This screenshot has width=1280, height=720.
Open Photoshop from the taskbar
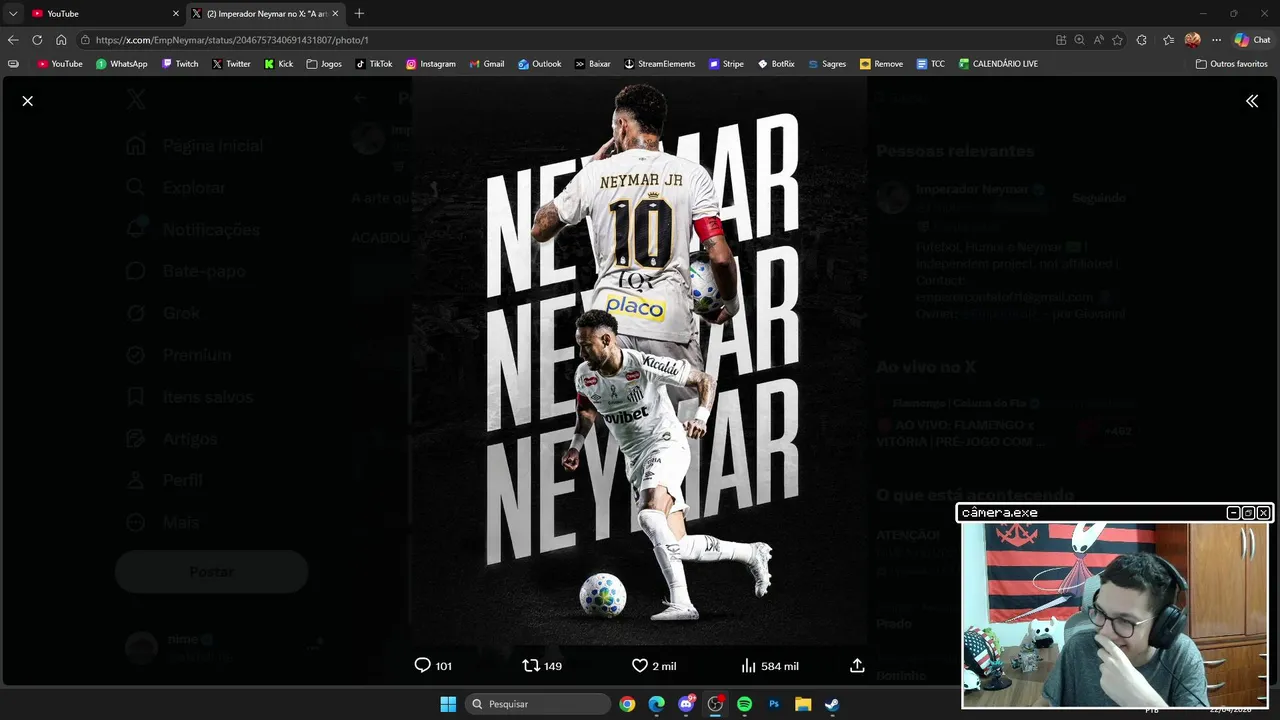point(773,704)
